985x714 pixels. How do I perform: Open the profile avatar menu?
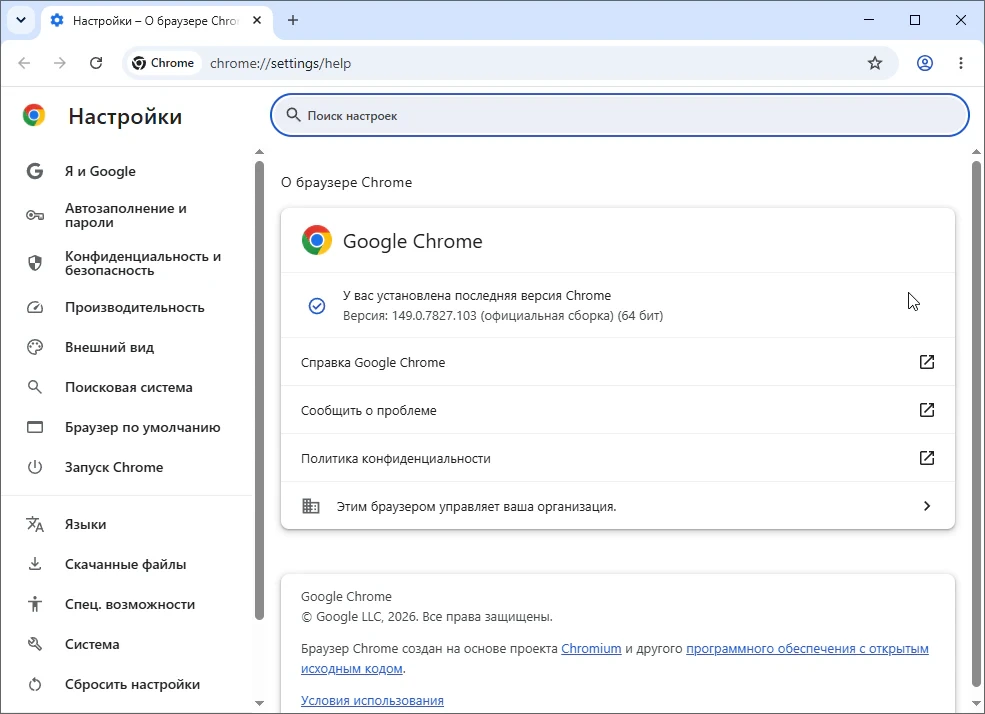click(925, 63)
